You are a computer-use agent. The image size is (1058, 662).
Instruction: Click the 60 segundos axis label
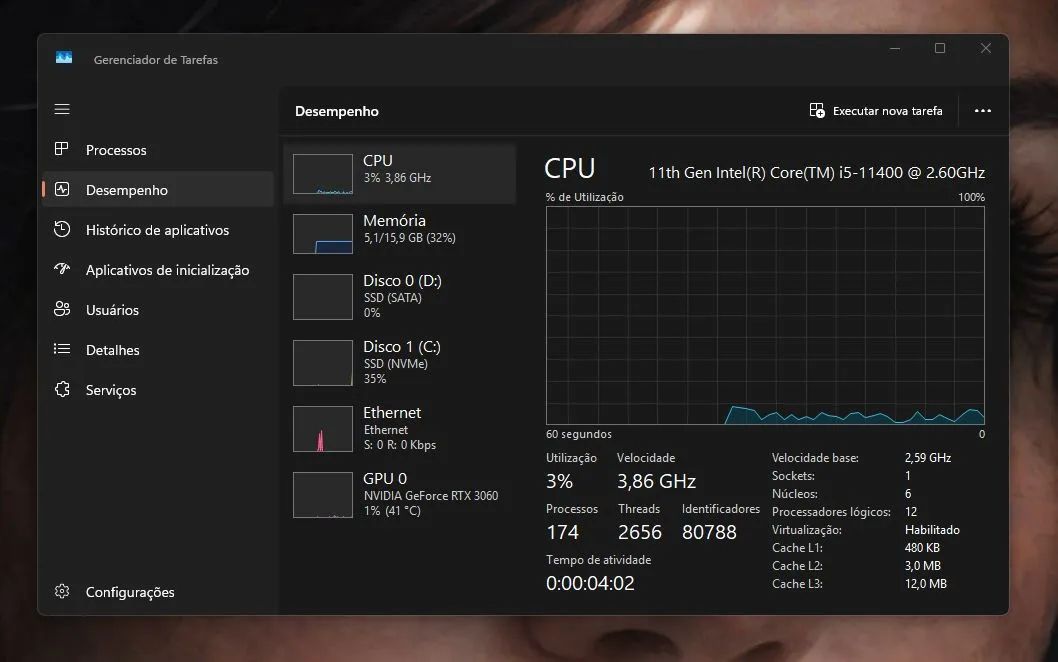579,434
